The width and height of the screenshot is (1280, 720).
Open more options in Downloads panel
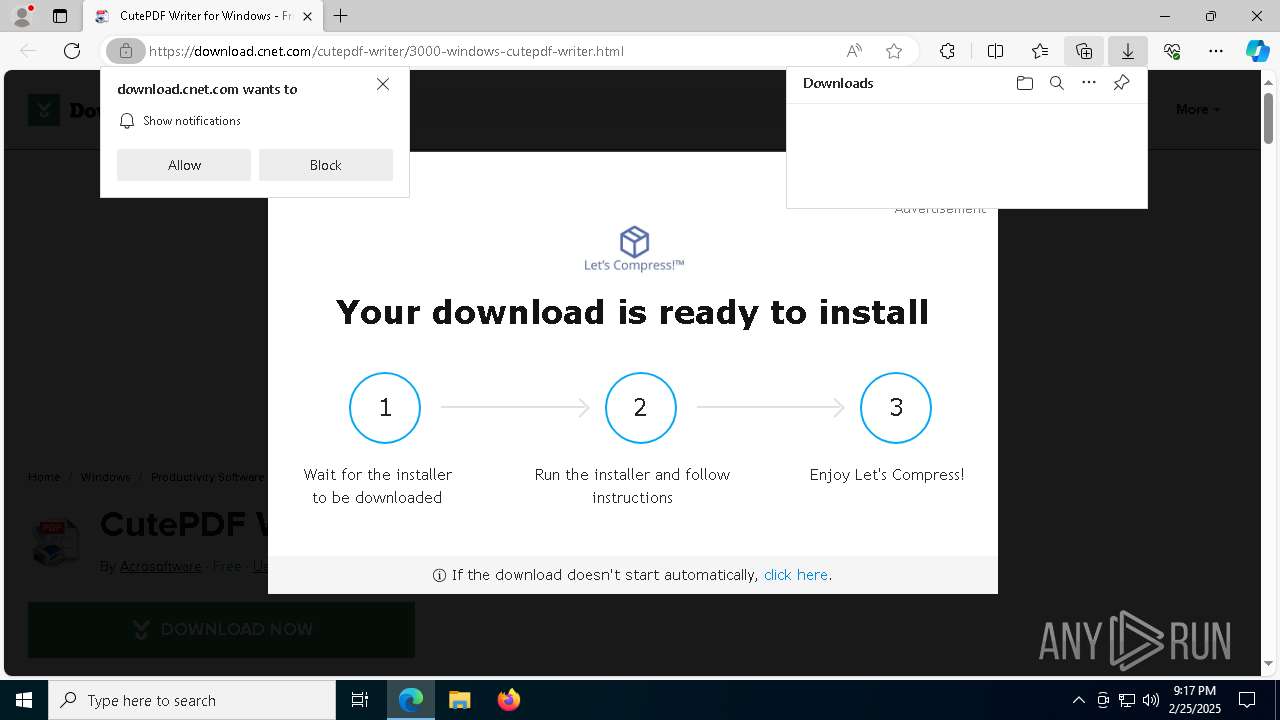point(1089,83)
